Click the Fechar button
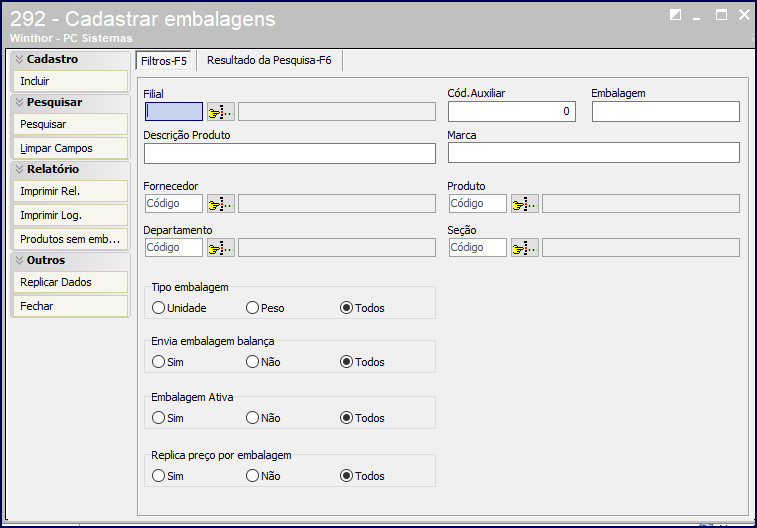Image resolution: width=757 pixels, height=528 pixels. coord(70,306)
